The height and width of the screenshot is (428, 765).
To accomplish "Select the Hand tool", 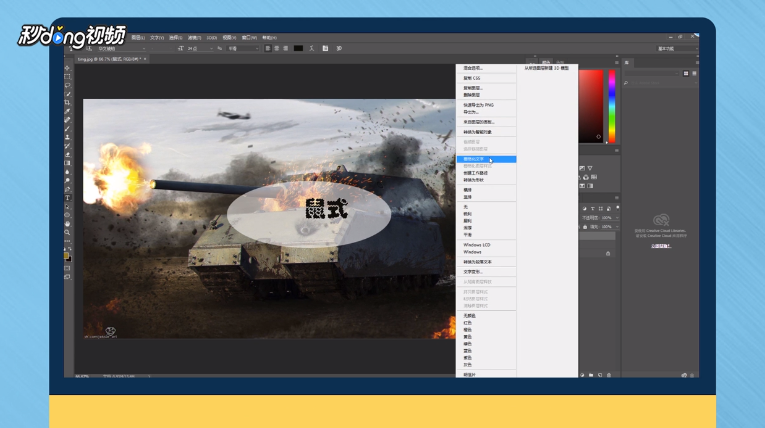I will (x=67, y=224).
